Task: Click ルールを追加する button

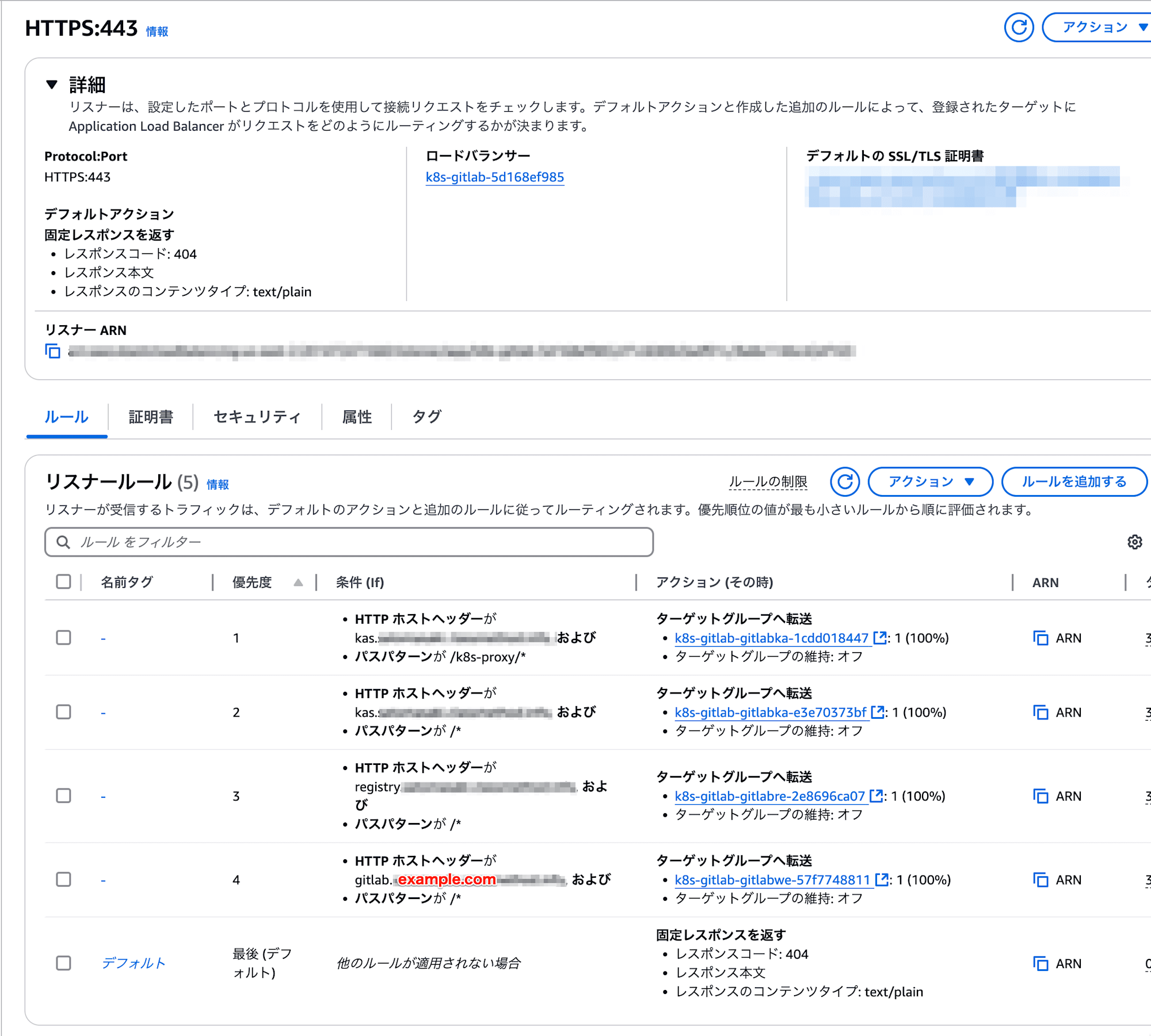Action: [1074, 482]
